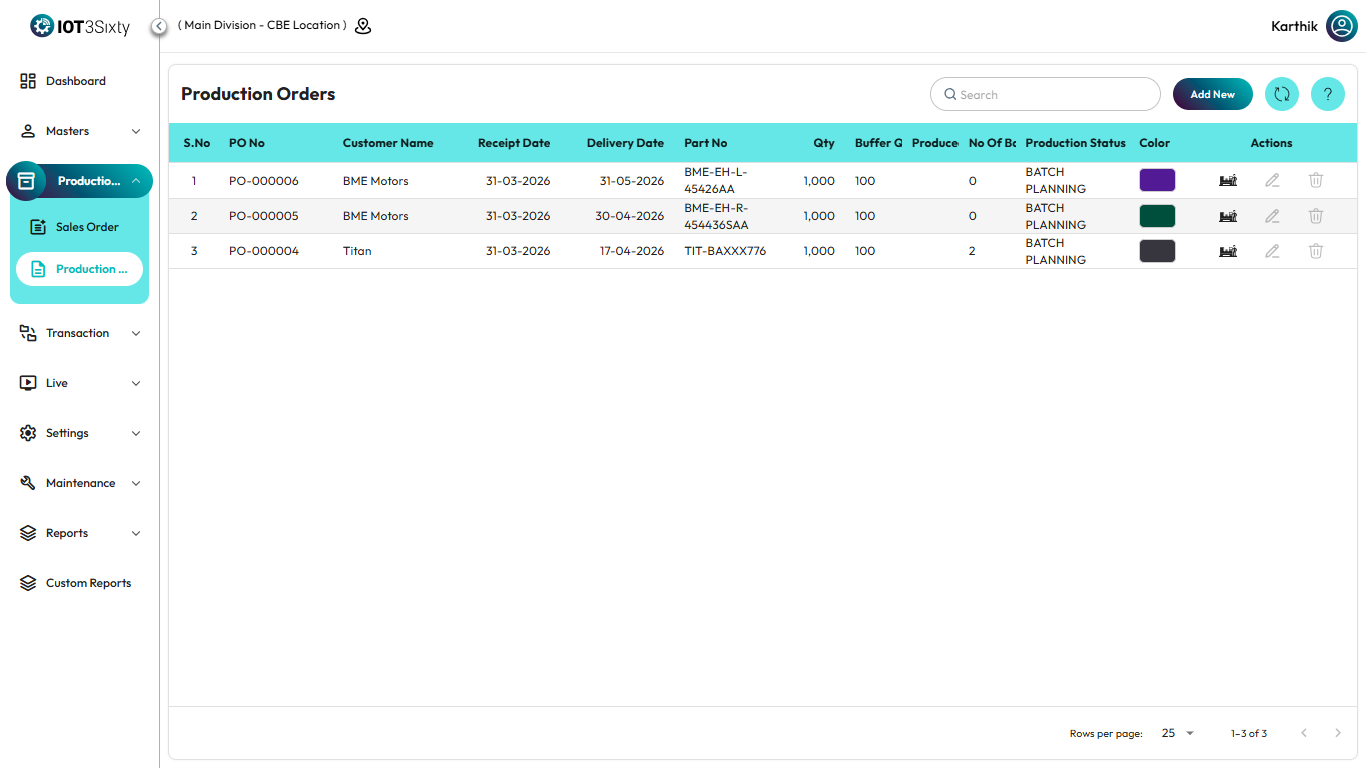Go to Dashboard in the sidebar

[75, 81]
